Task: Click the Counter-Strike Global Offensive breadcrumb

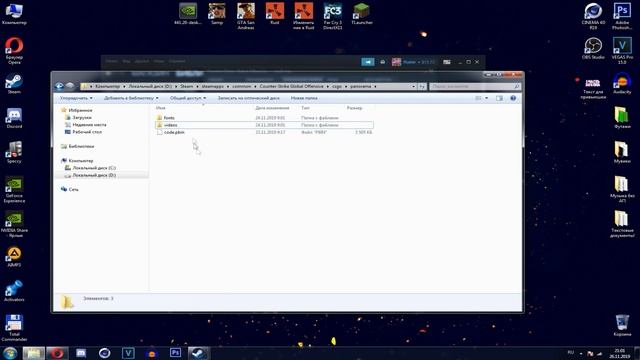Action: 291,87
